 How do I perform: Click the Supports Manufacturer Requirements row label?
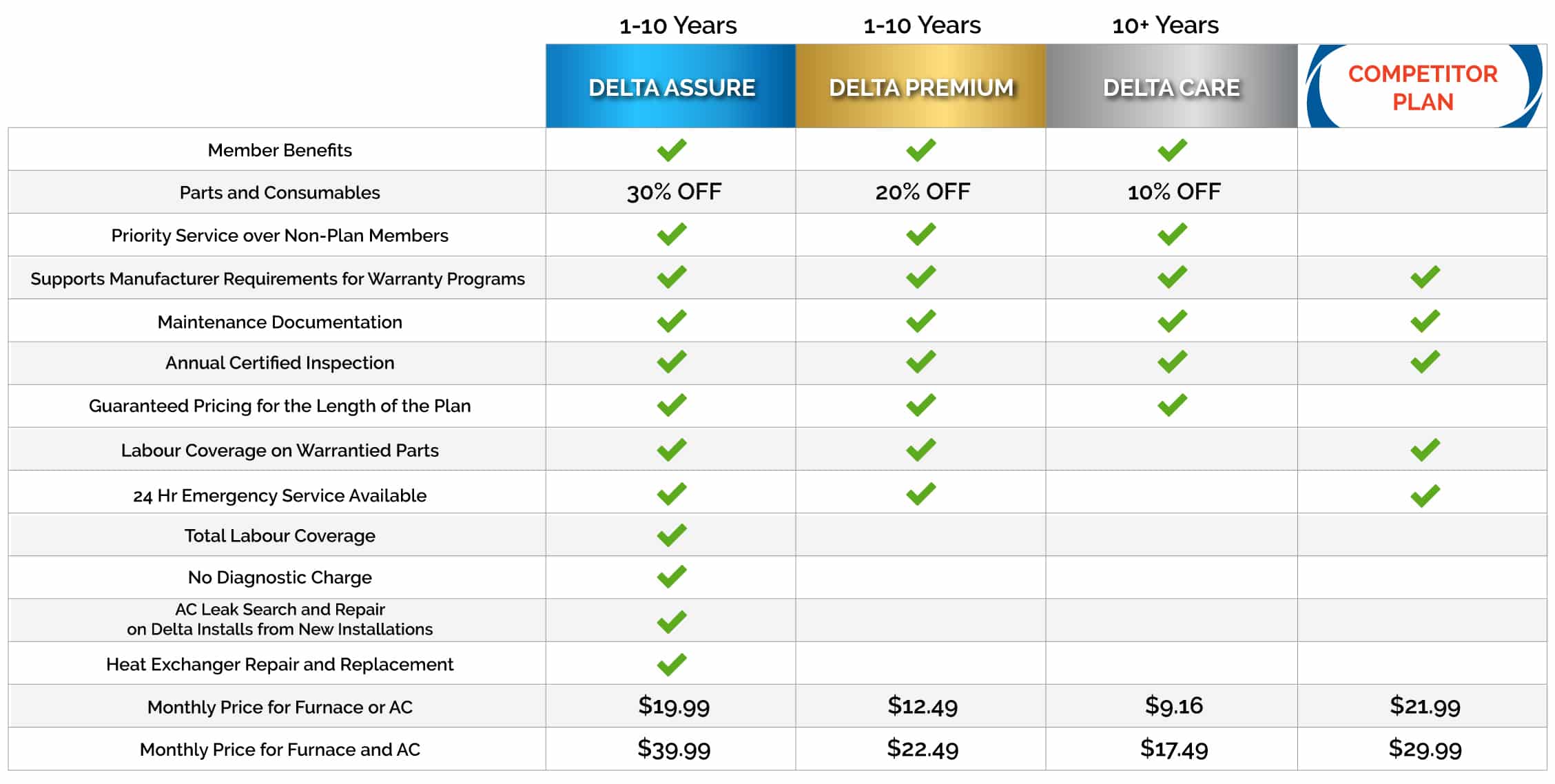point(278,278)
